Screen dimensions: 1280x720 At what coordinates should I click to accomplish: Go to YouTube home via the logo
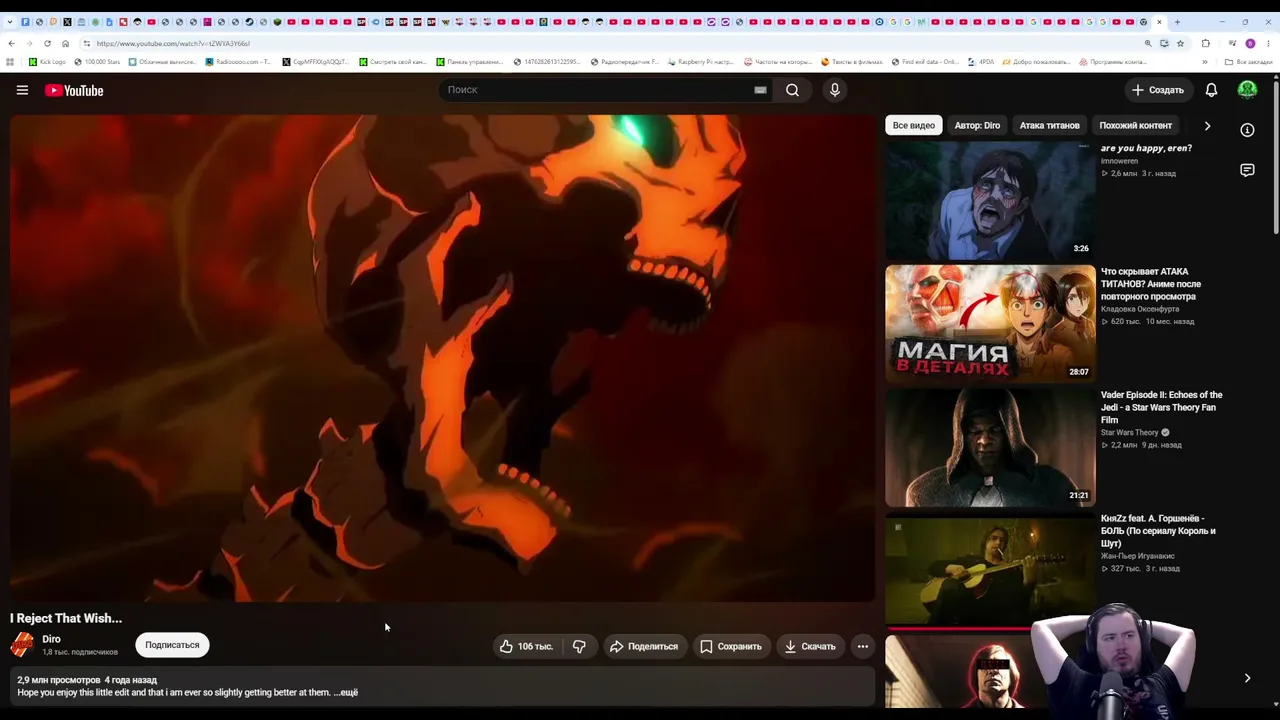pyautogui.click(x=74, y=90)
